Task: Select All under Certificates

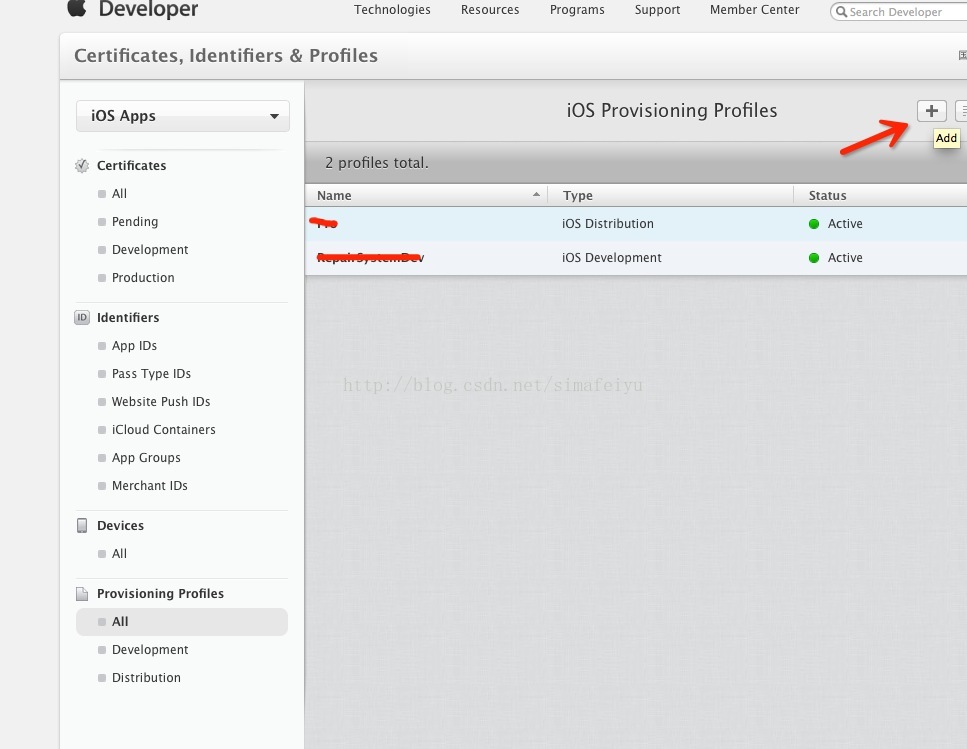Action: click(x=119, y=194)
